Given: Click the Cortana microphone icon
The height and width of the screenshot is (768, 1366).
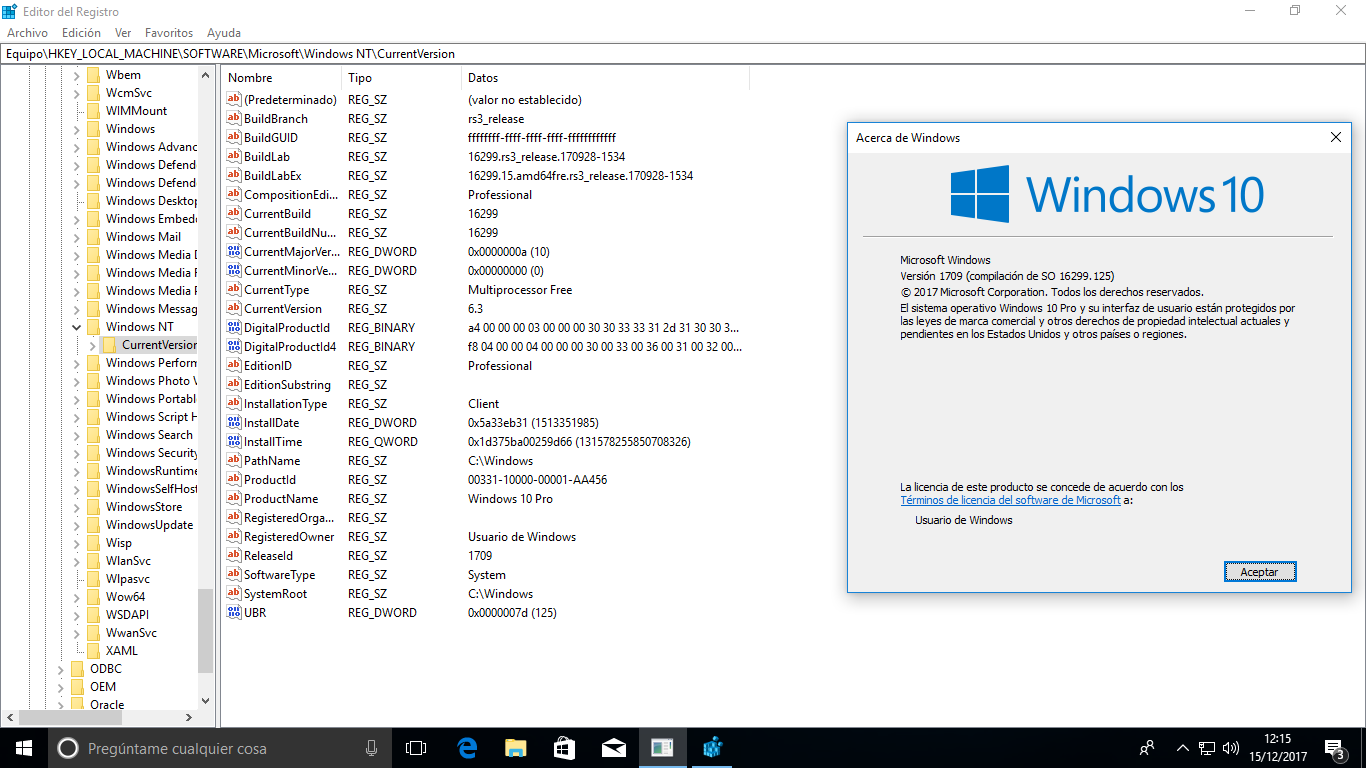Looking at the screenshot, I should pos(372,748).
